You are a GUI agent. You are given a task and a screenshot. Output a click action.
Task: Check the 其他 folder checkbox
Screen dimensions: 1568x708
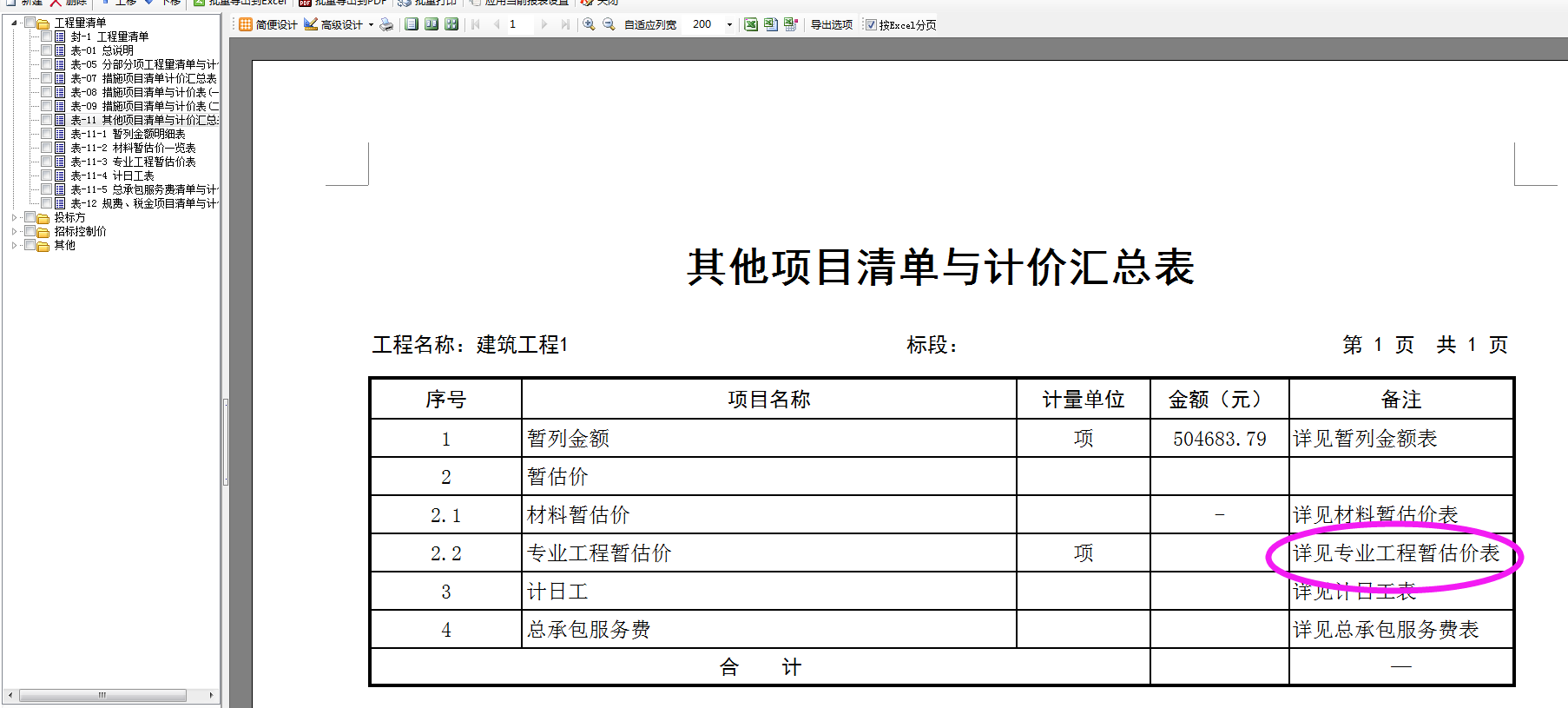pyautogui.click(x=30, y=245)
